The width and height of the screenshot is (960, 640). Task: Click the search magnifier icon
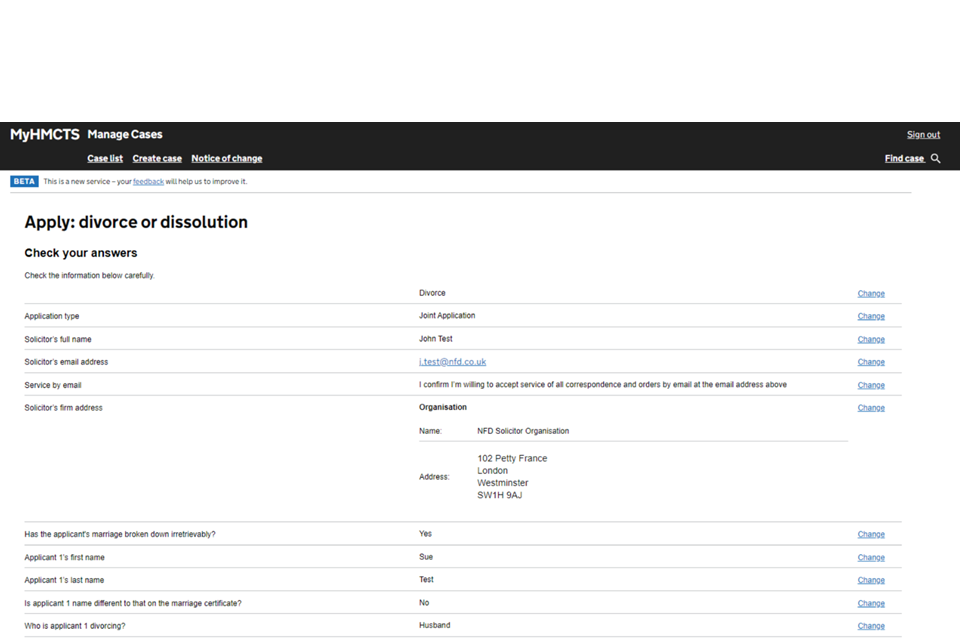pos(936,159)
